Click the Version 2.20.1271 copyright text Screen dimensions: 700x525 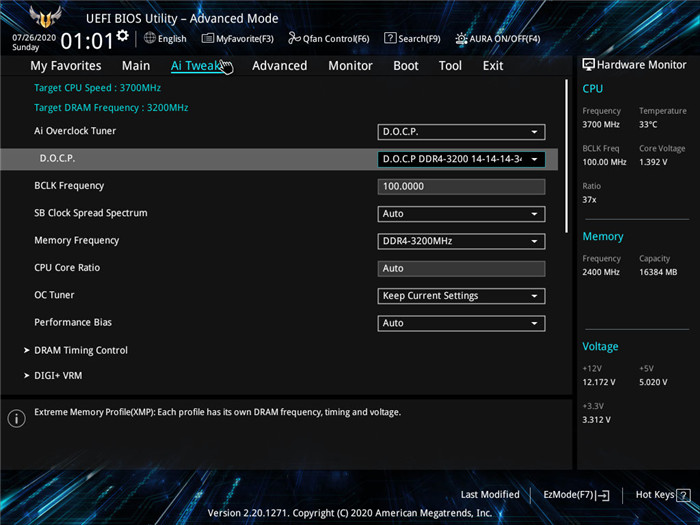point(350,513)
